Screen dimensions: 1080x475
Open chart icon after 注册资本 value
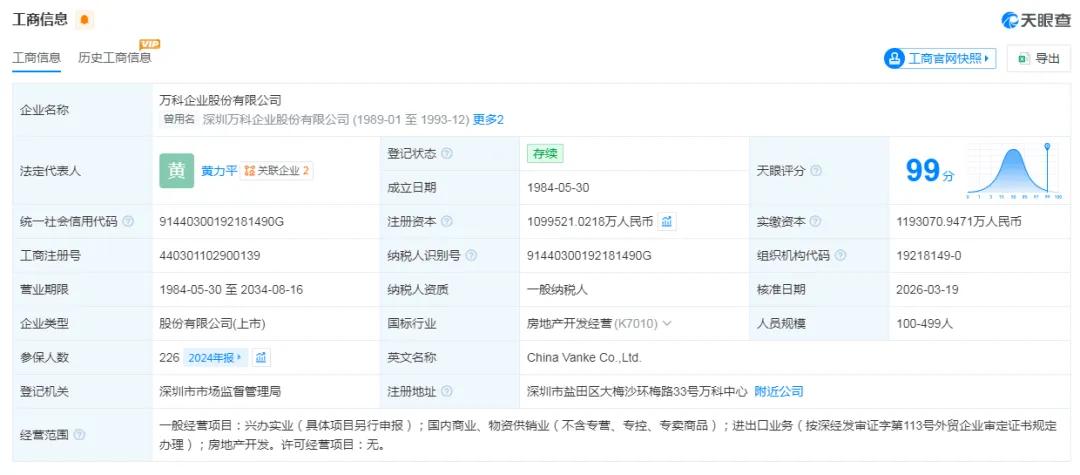[667, 222]
